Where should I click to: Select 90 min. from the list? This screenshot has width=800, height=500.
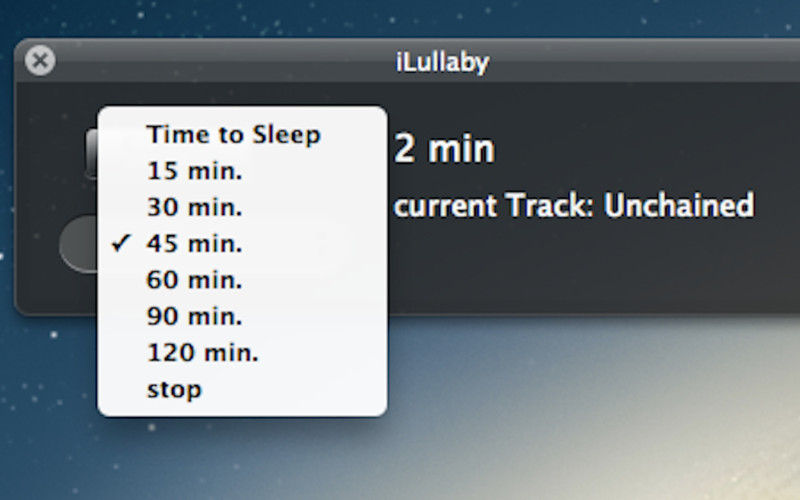[242, 316]
